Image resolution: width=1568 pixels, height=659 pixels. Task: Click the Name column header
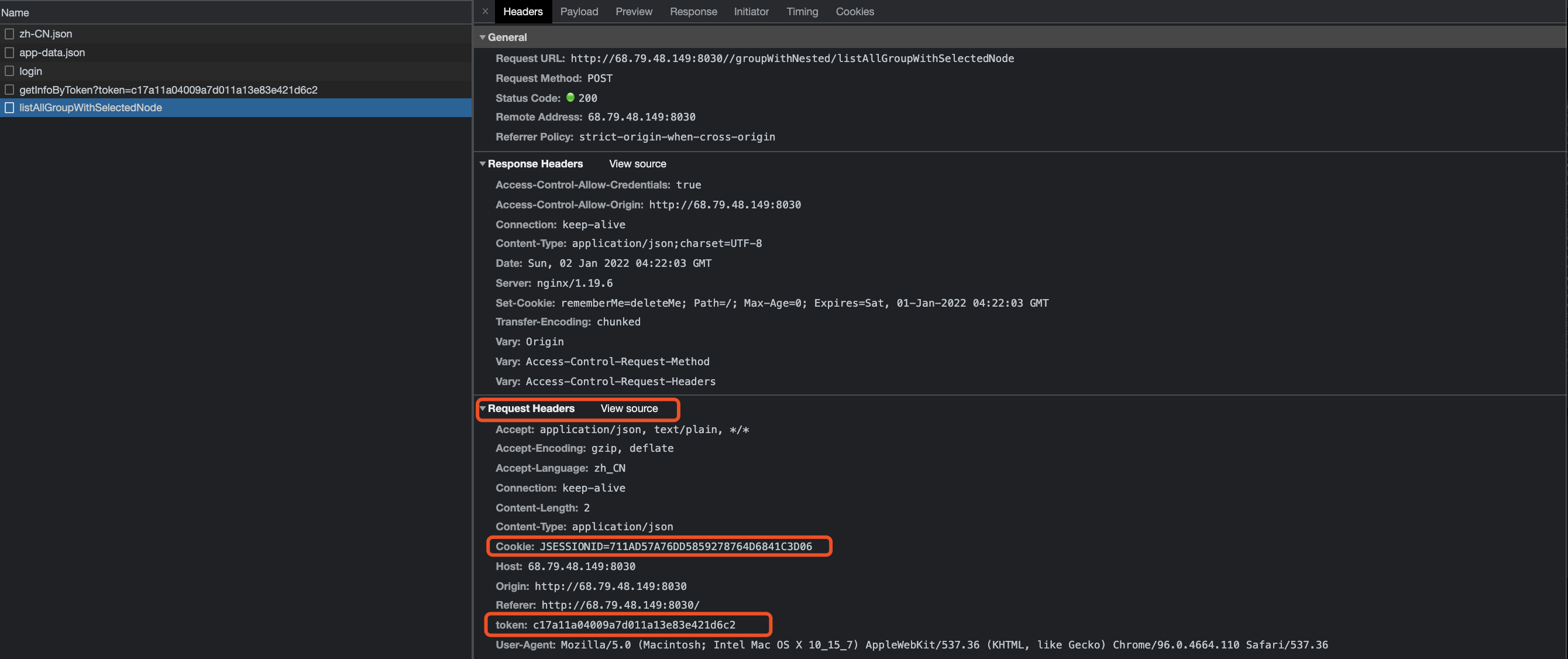click(15, 13)
